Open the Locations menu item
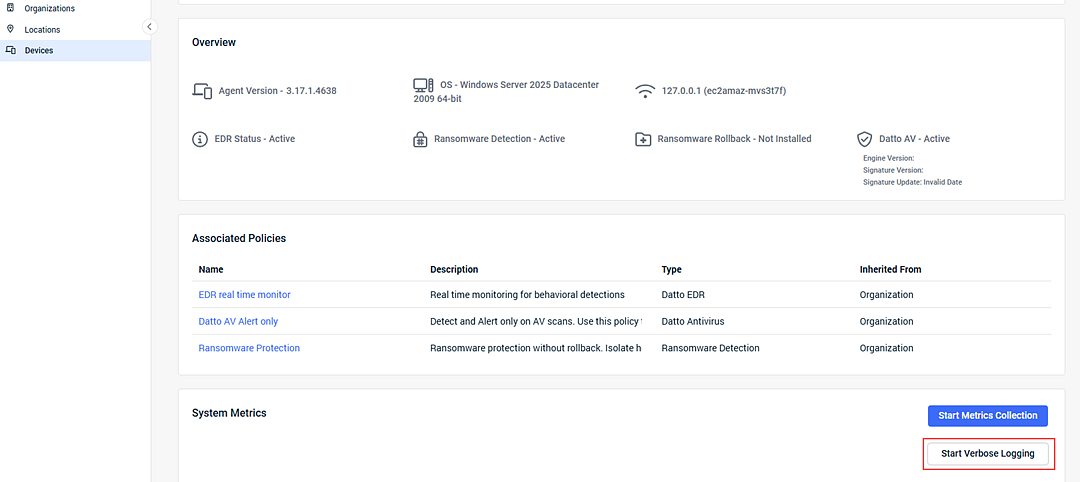The width and height of the screenshot is (1080, 482). coord(42,30)
